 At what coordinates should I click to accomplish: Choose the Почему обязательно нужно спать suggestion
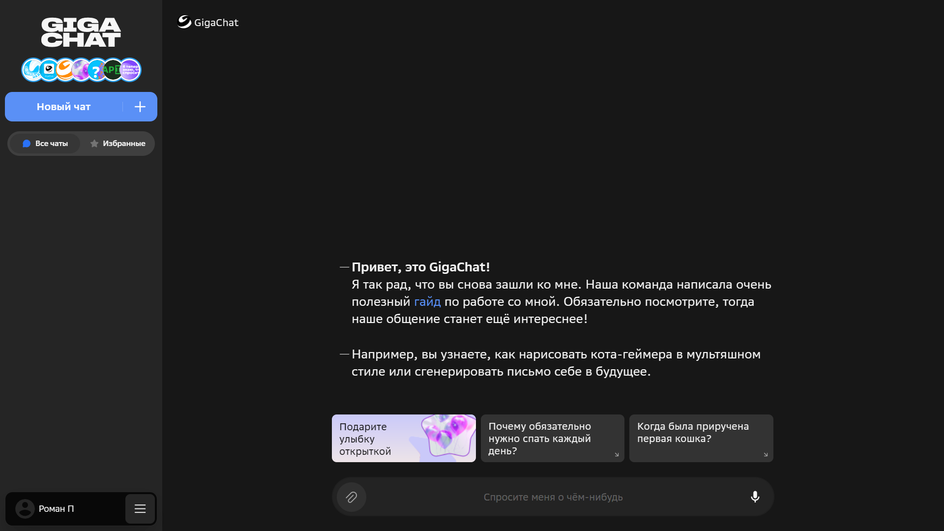[x=552, y=438]
